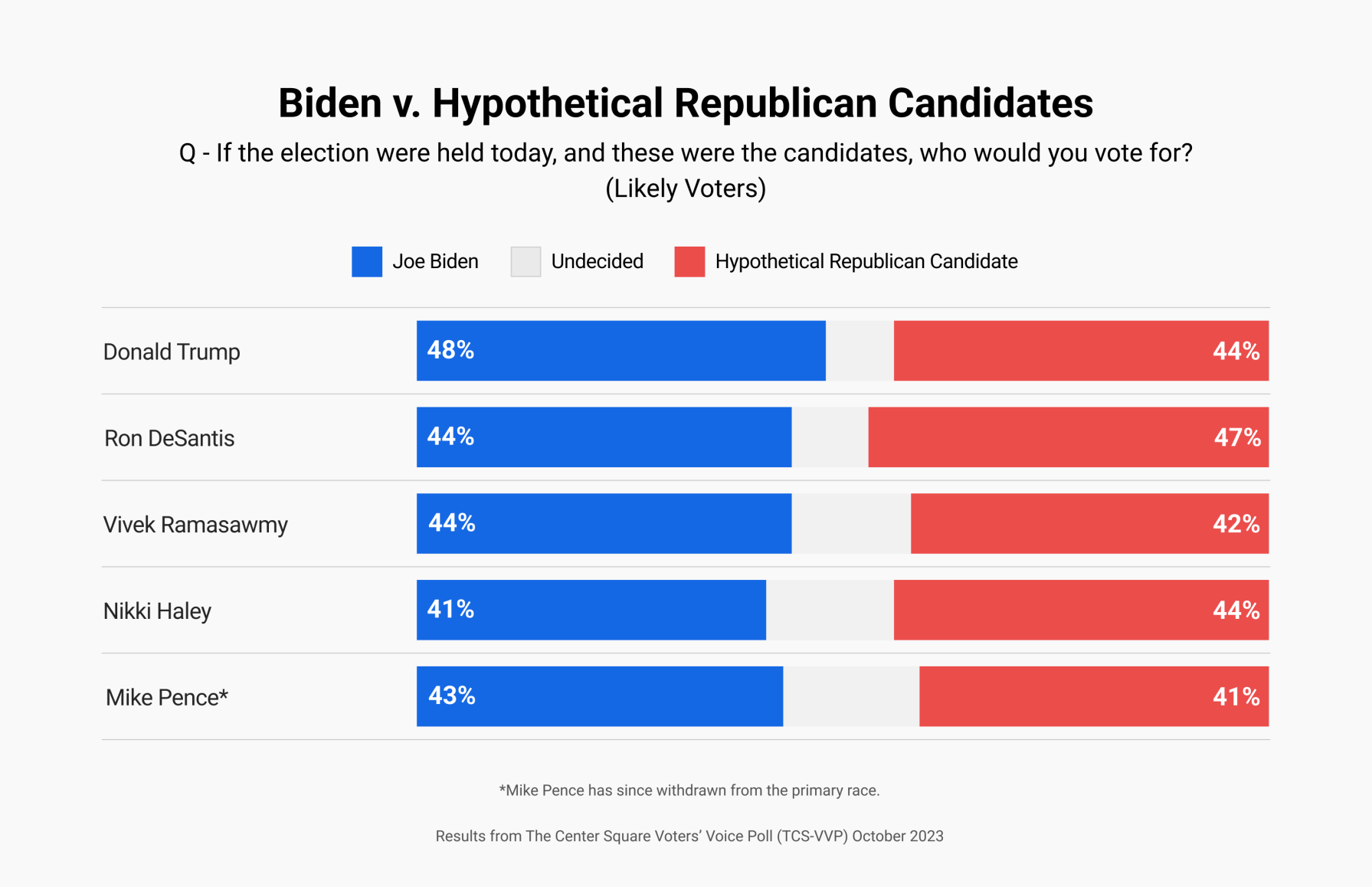Screen dimensions: 1372x887
Task: Select the Ron DeSantis row label
Action: pyautogui.click(x=169, y=438)
